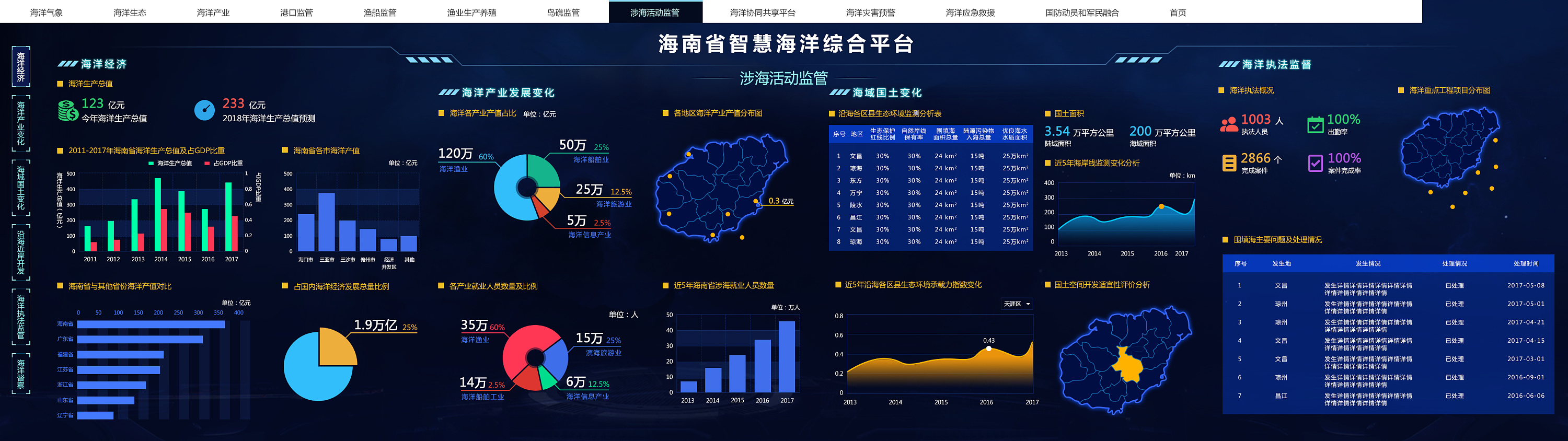1568x441 pixels.
Task: Click the date 2017-05-08 in the table
Action: [x=1526, y=285]
